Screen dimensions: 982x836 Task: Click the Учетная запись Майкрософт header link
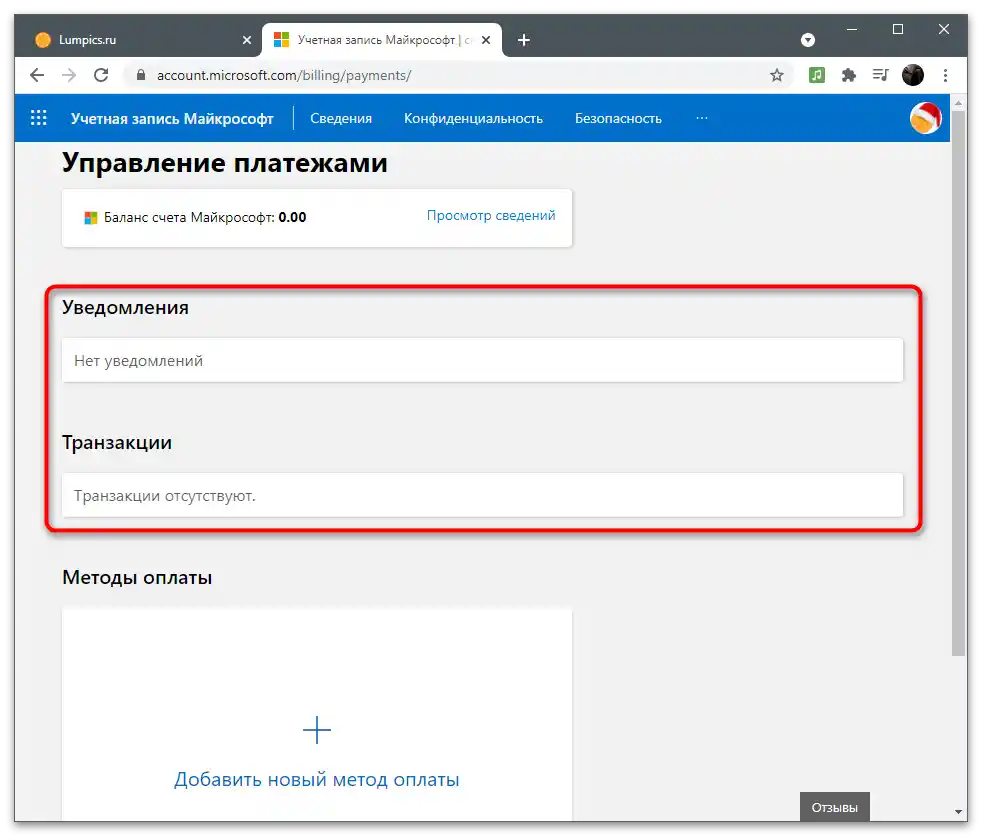click(172, 118)
